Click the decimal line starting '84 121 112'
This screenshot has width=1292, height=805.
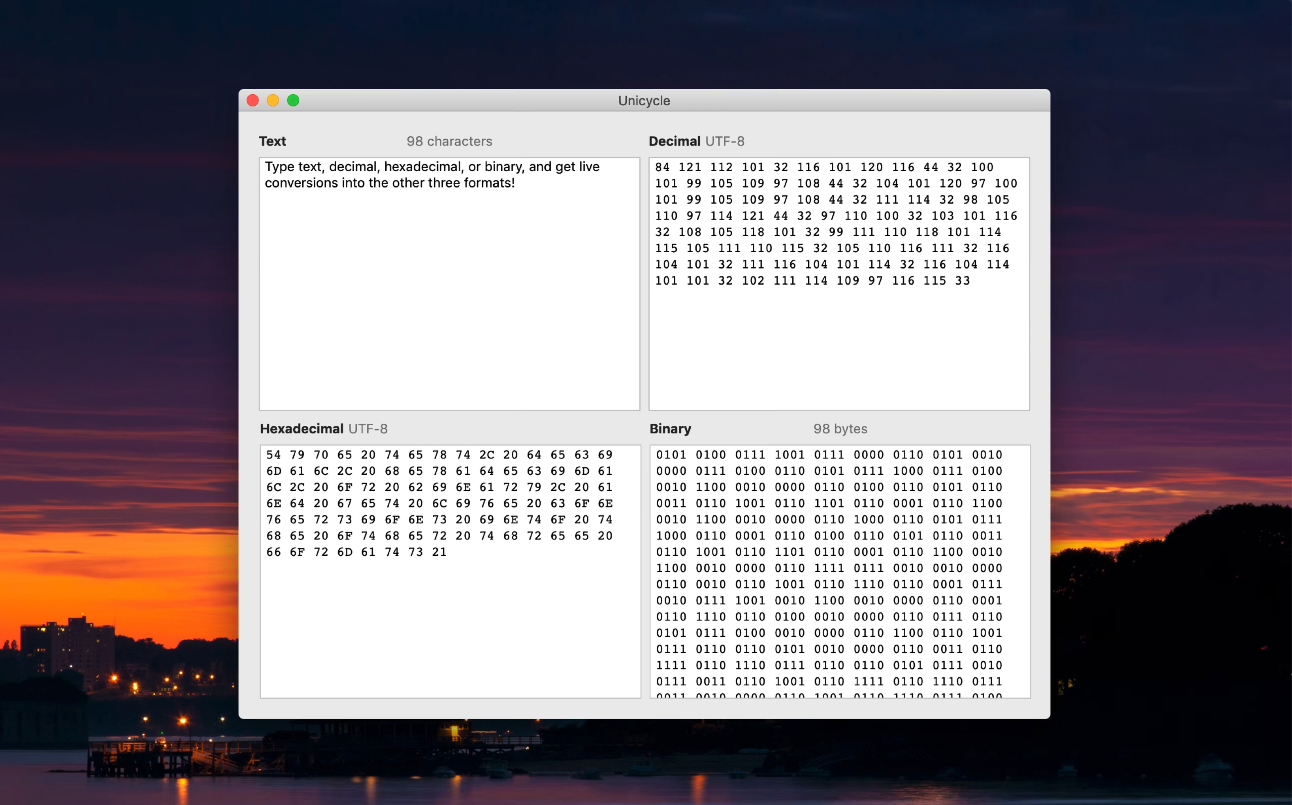pos(825,167)
